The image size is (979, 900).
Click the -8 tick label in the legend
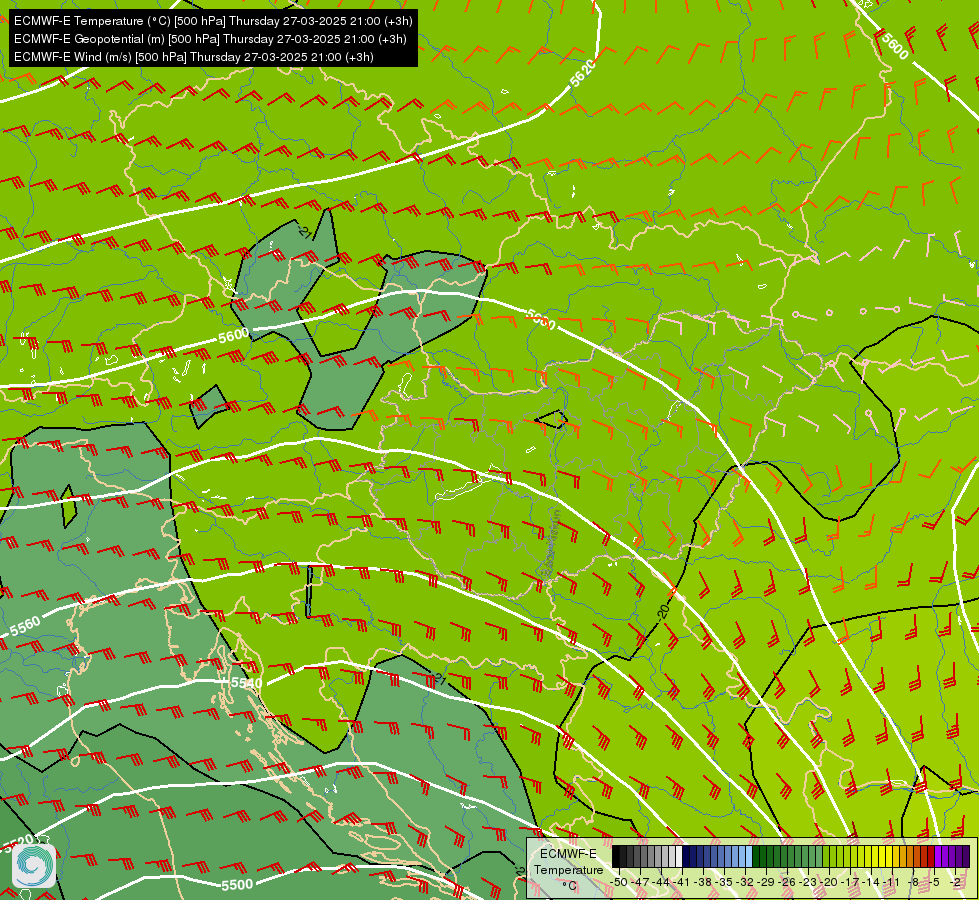click(913, 882)
